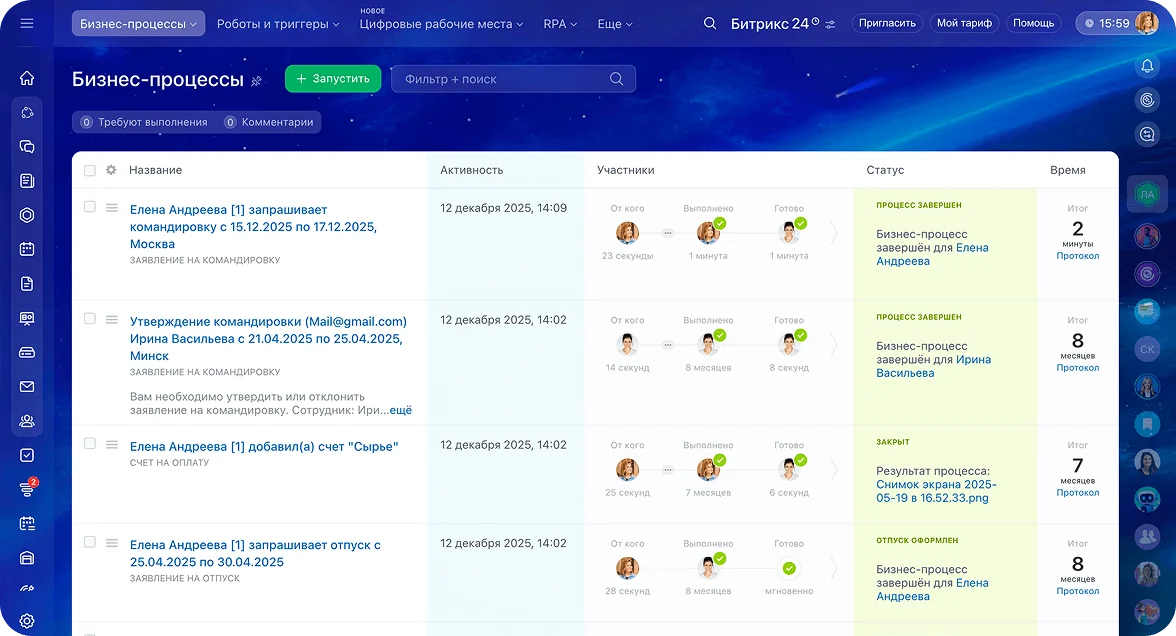1176x636 pixels.
Task: Open the chat messenger sidebar icon
Action: (x=27, y=146)
